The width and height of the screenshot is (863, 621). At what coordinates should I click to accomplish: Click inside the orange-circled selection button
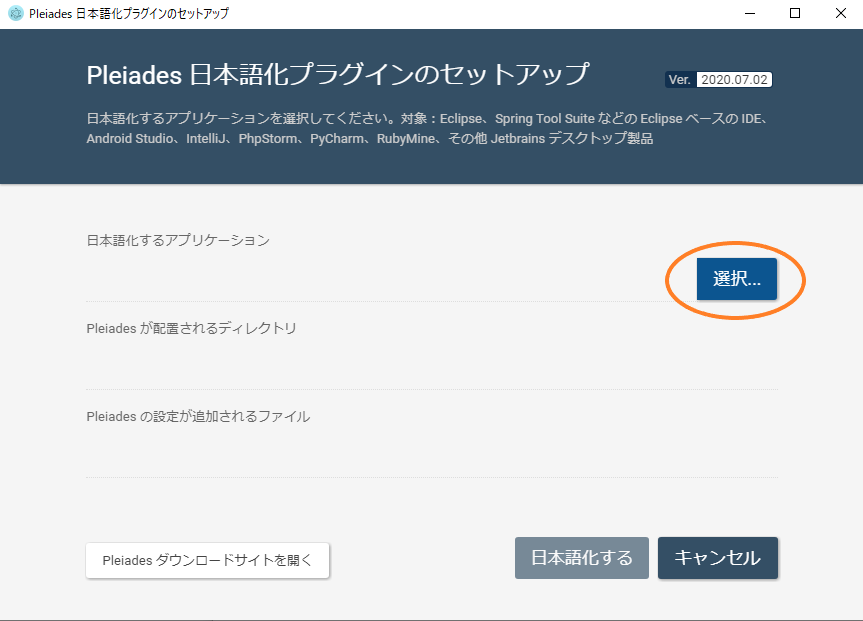737,279
